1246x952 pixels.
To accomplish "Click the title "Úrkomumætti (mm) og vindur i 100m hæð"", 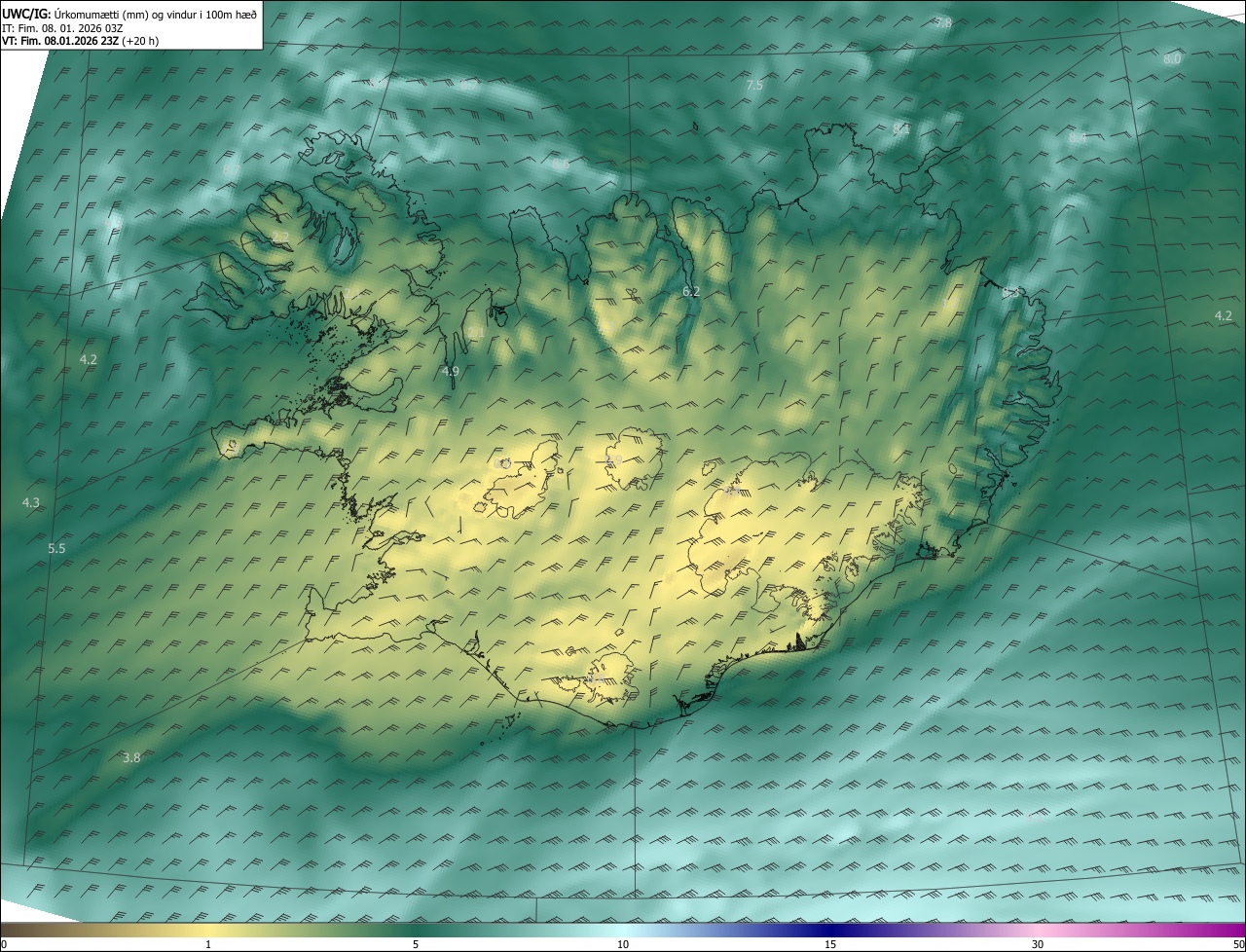I will [156, 14].
